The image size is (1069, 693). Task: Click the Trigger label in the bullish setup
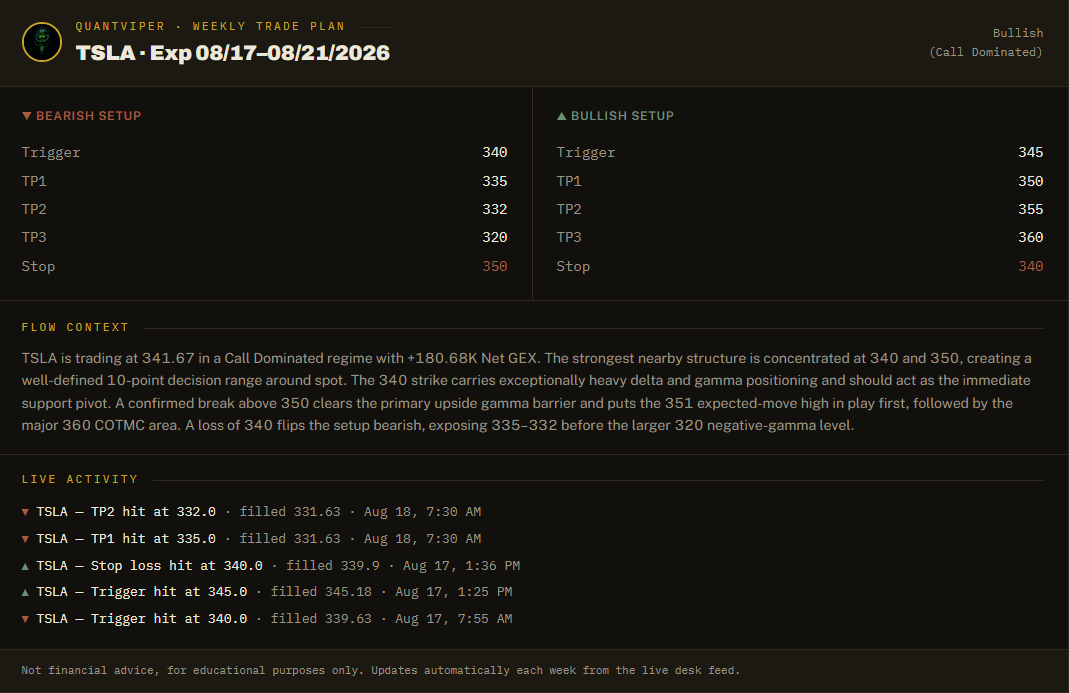tap(586, 153)
